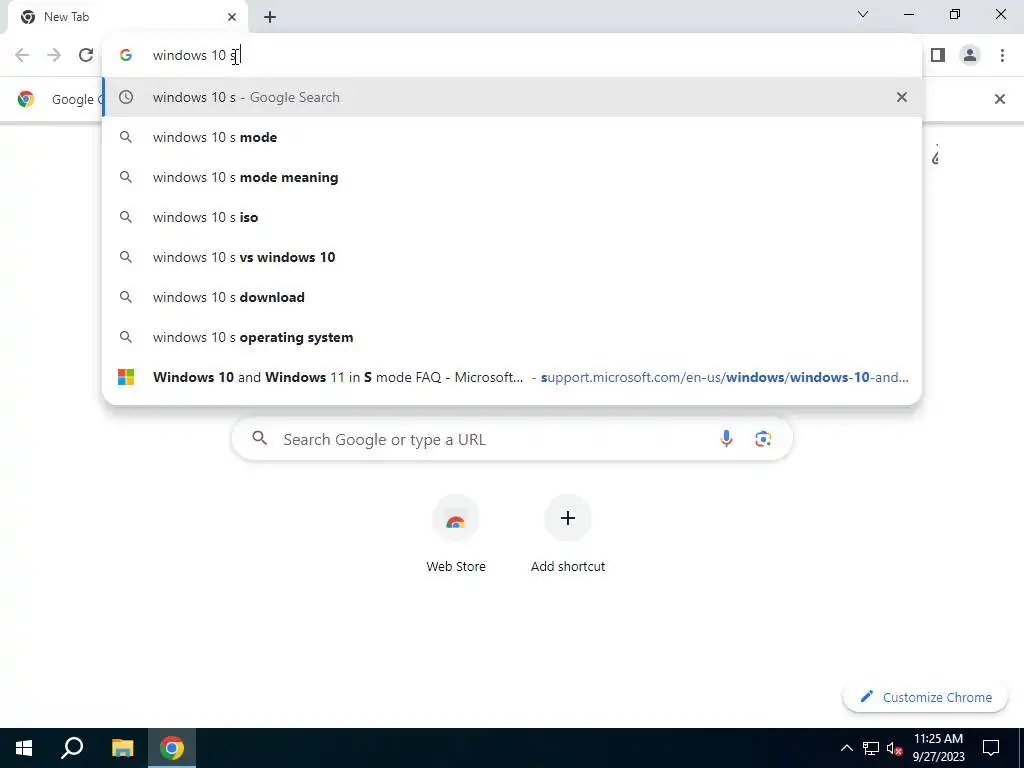Screen dimensions: 1024x768
Task: Open taskbar search magnifier
Action: (72, 748)
